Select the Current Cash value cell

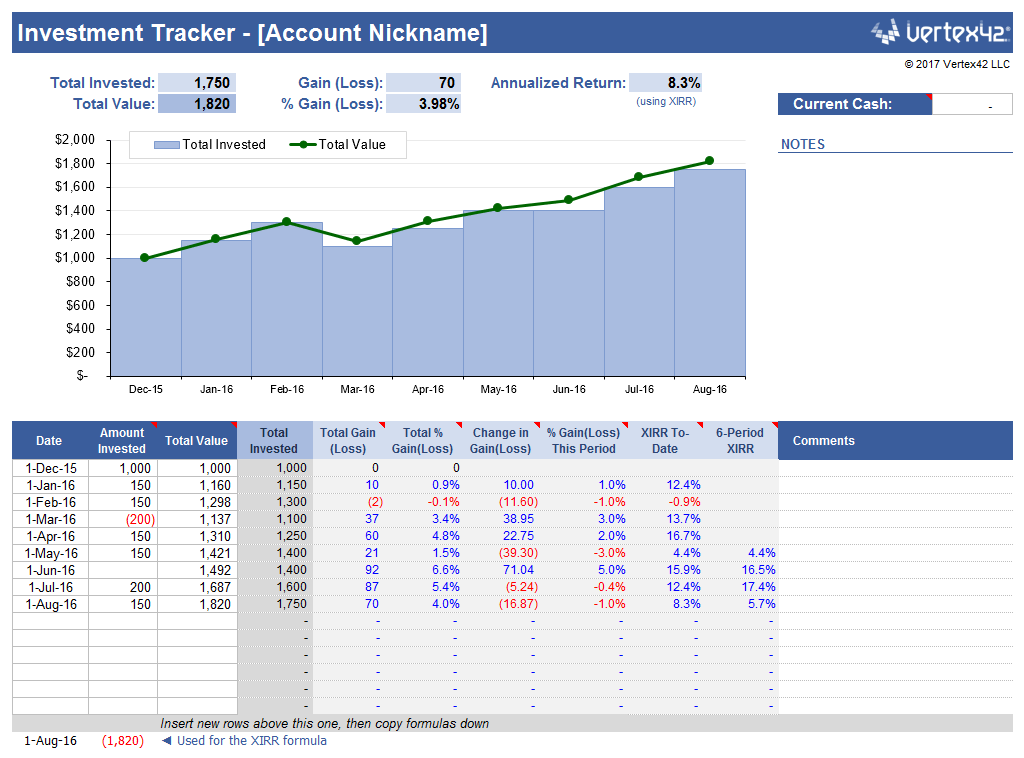tap(972, 103)
